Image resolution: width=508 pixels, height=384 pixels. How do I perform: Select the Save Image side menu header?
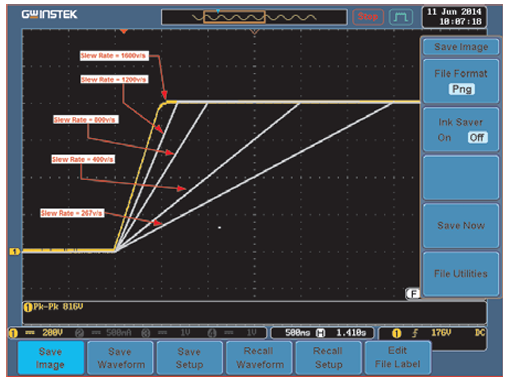click(x=461, y=47)
